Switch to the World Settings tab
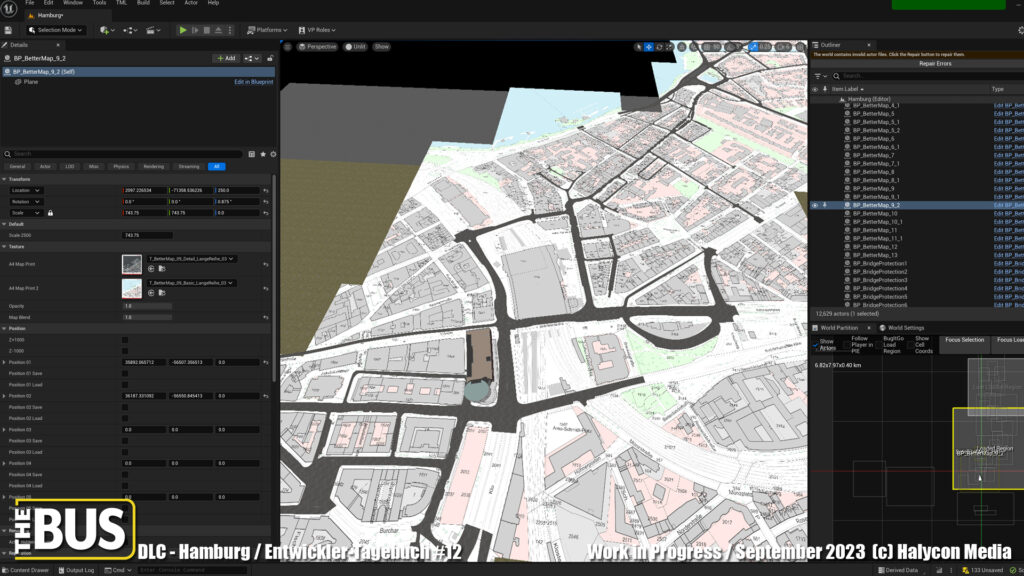This screenshot has width=1024, height=576. pos(905,327)
